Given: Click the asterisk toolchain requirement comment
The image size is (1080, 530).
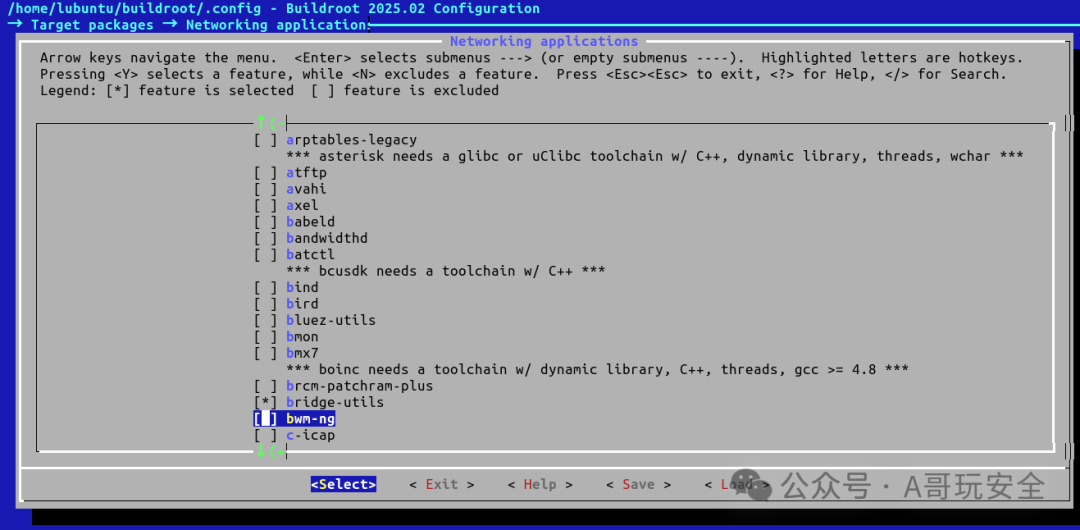Looking at the screenshot, I should (655, 156).
